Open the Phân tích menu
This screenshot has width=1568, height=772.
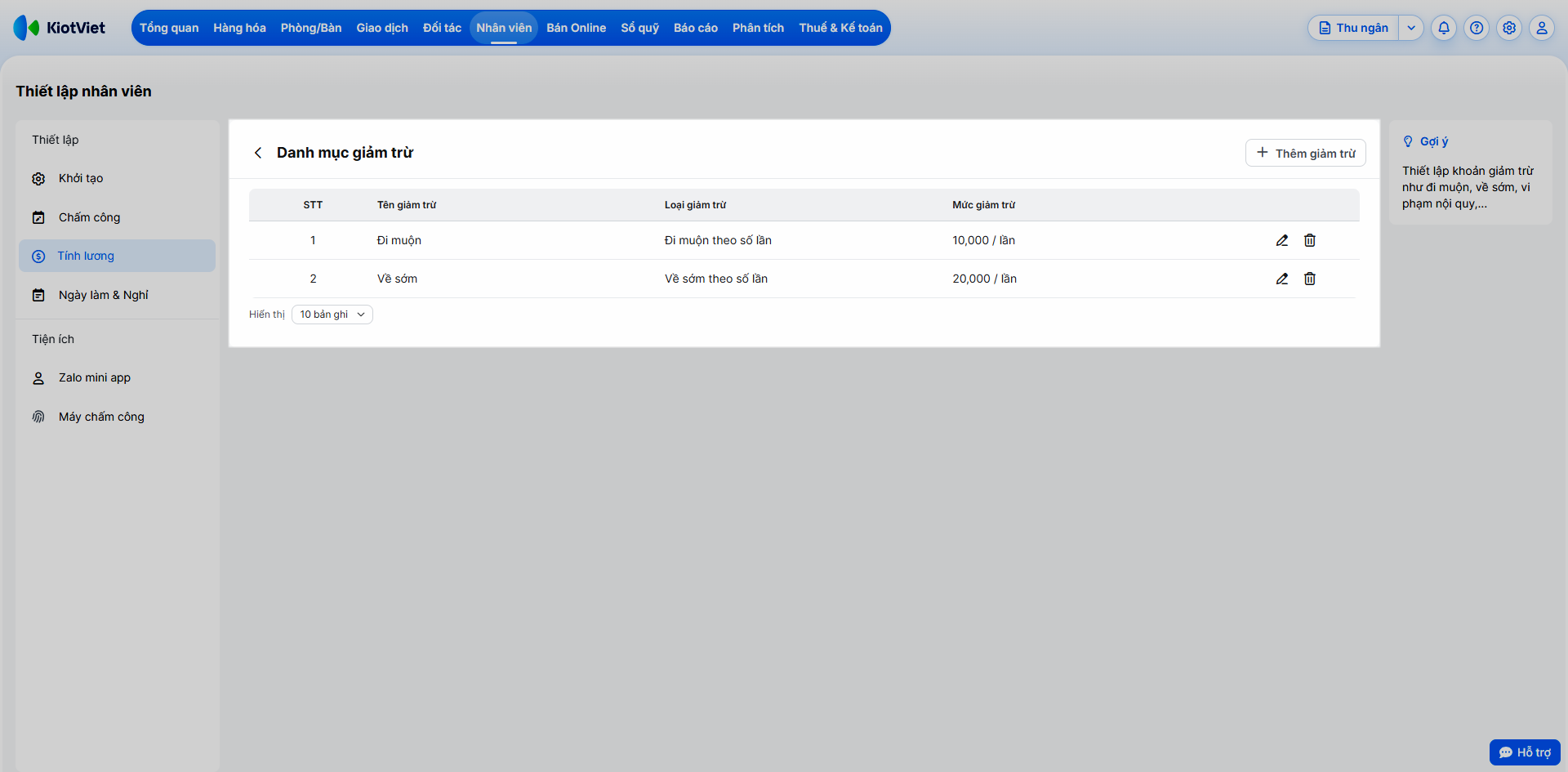coord(758,28)
